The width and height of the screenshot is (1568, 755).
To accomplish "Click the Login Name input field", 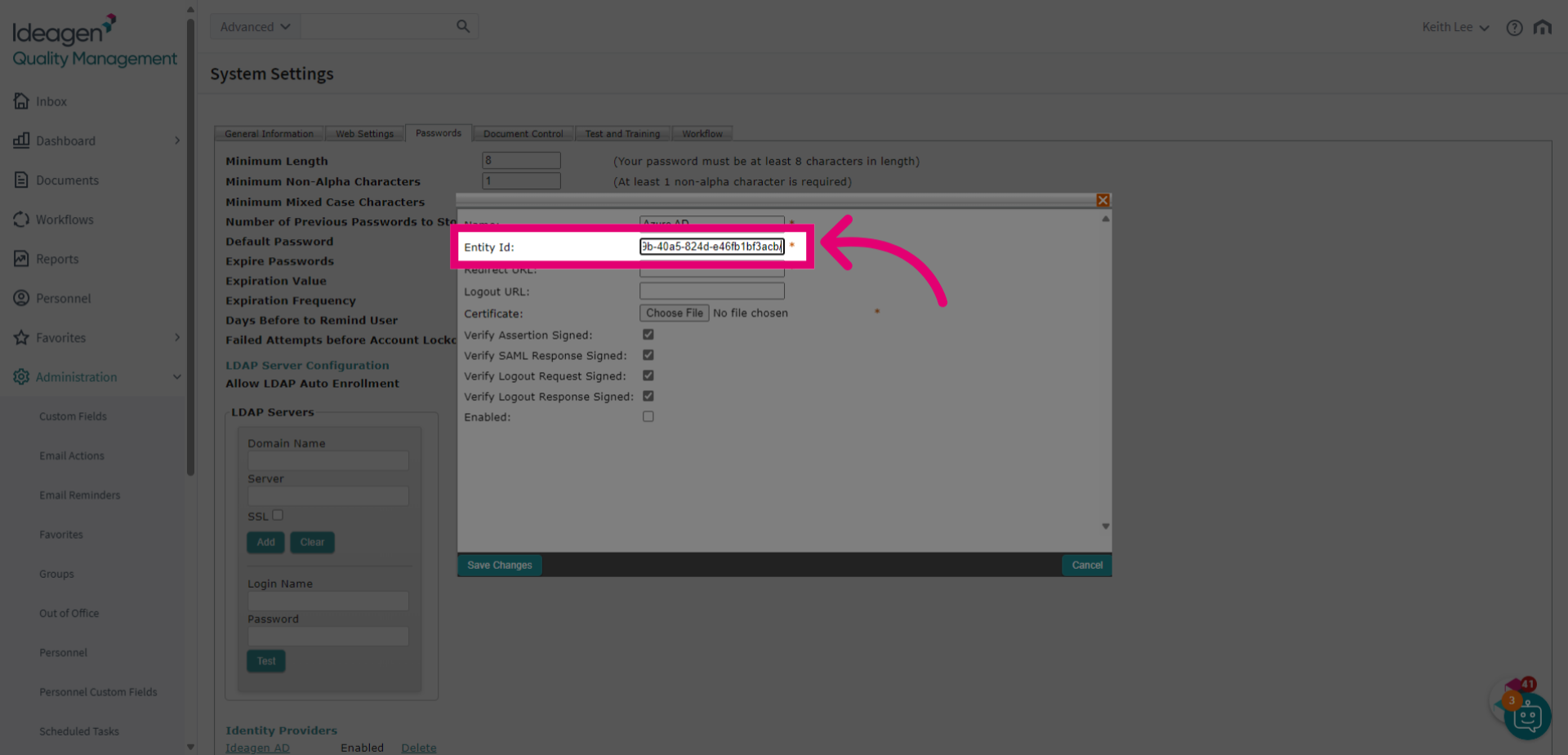I will (328, 601).
